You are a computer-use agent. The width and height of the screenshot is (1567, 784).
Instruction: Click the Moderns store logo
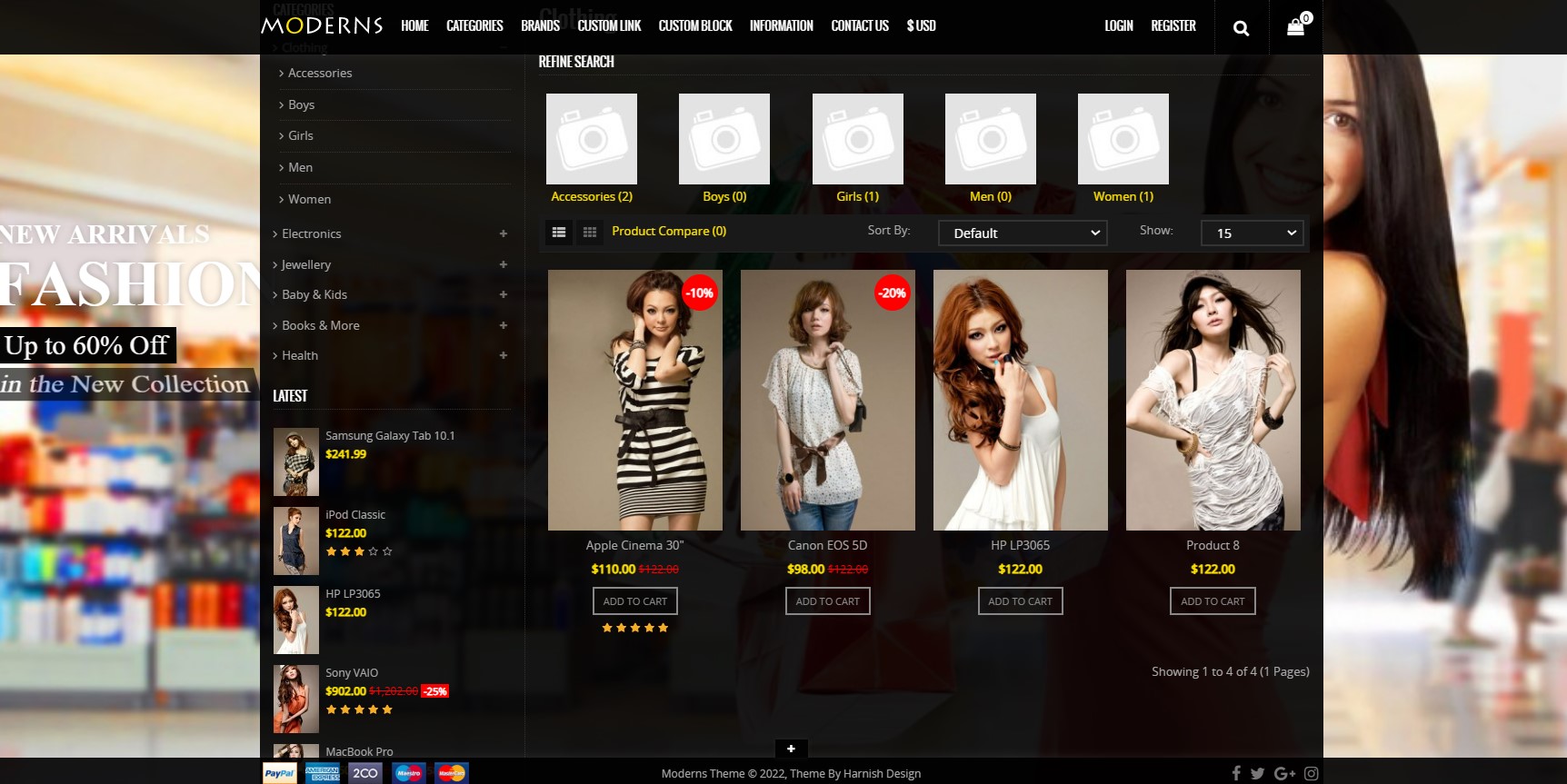pos(322,25)
